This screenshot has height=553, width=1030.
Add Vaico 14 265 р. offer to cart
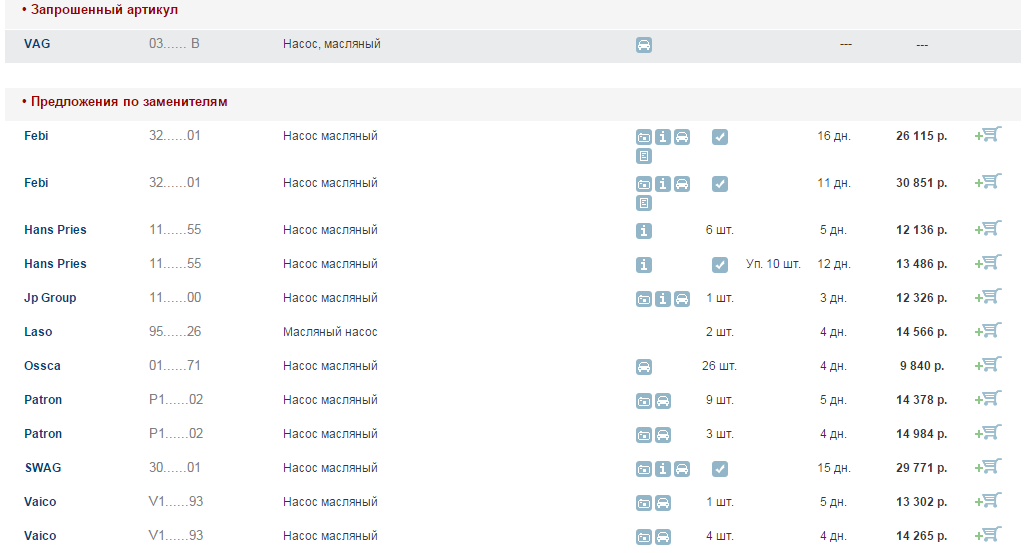tap(988, 535)
